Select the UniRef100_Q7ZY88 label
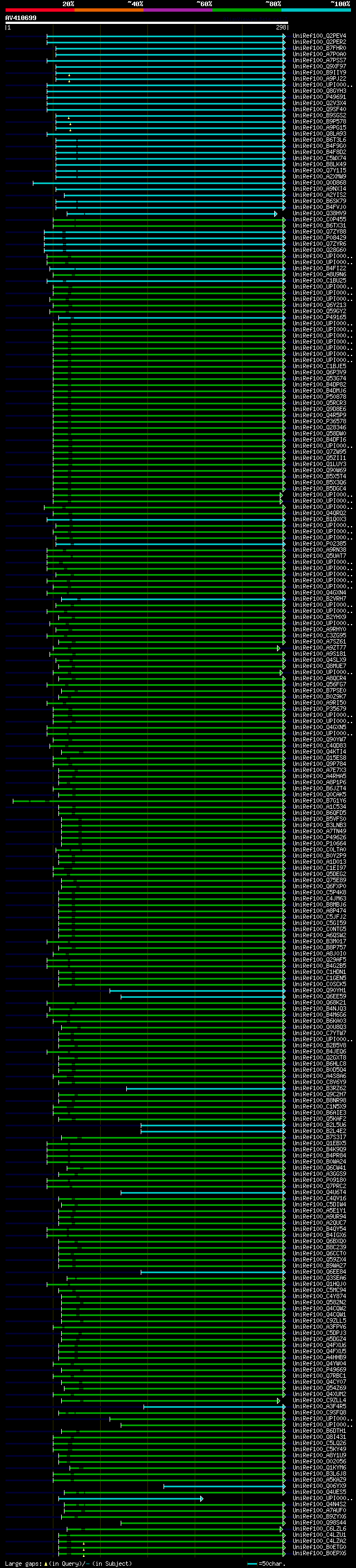356x1568 pixels. [x=319, y=232]
